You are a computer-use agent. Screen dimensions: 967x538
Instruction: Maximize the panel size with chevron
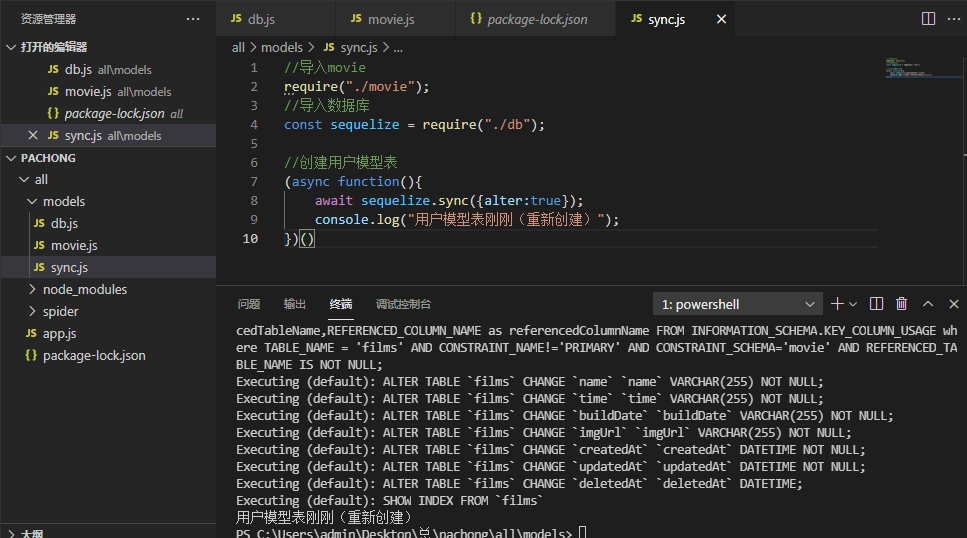(x=928, y=304)
